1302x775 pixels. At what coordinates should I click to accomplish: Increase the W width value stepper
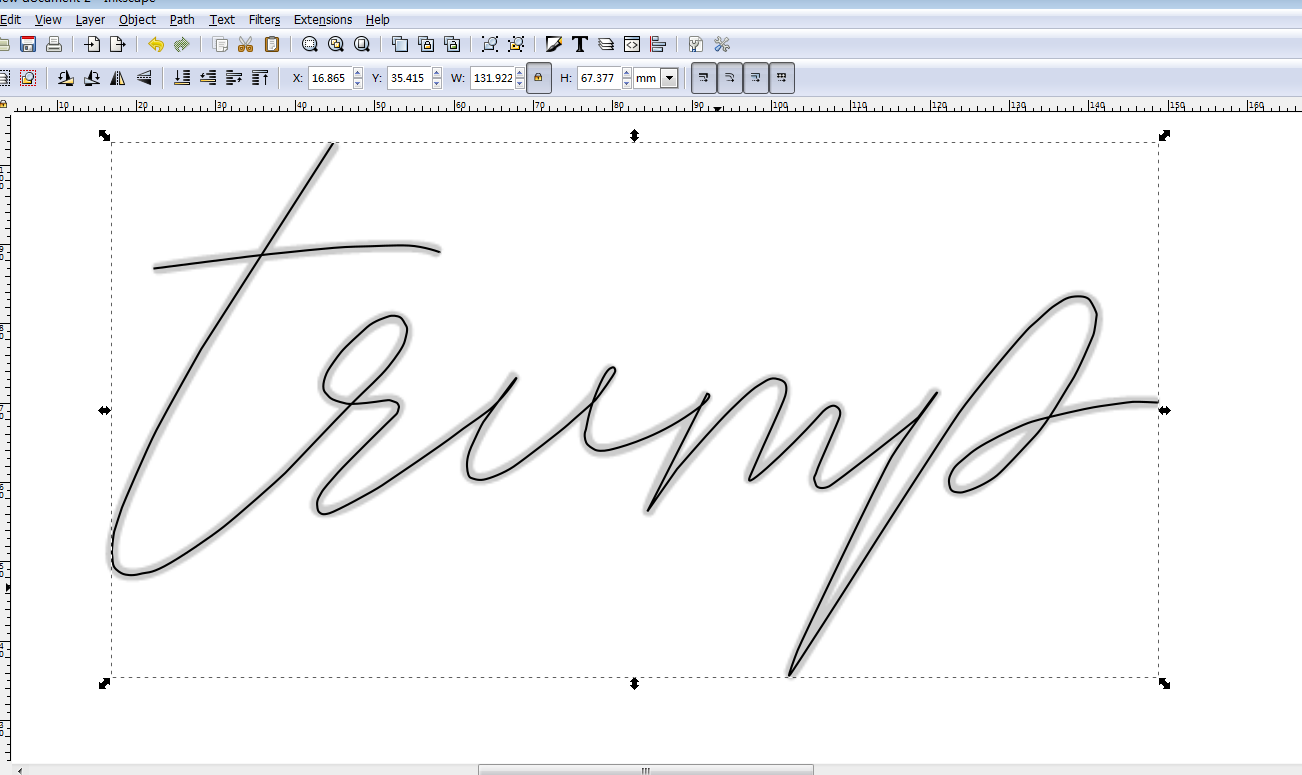pyautogui.click(x=519, y=72)
